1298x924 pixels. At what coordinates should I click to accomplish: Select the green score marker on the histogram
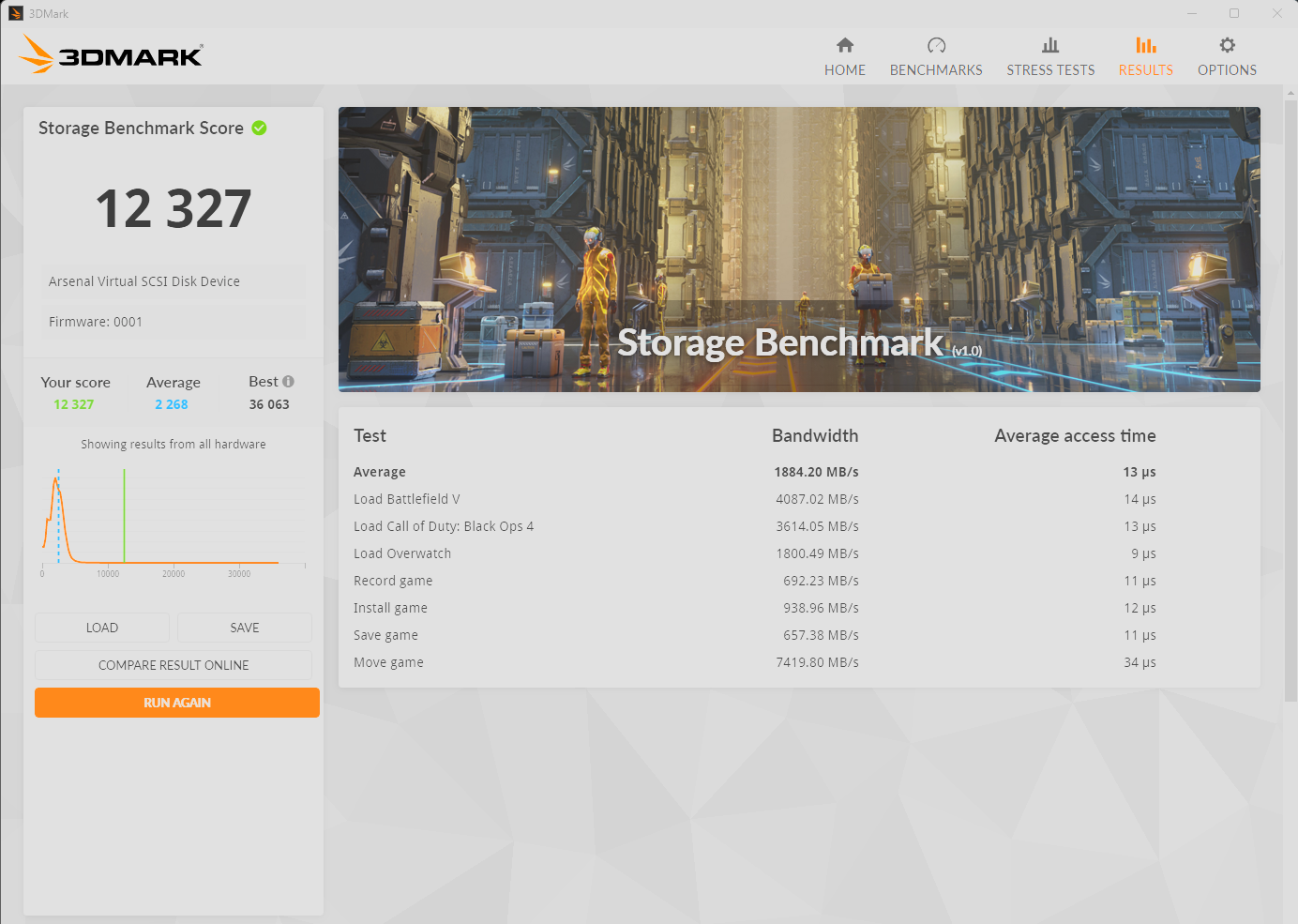click(x=124, y=516)
